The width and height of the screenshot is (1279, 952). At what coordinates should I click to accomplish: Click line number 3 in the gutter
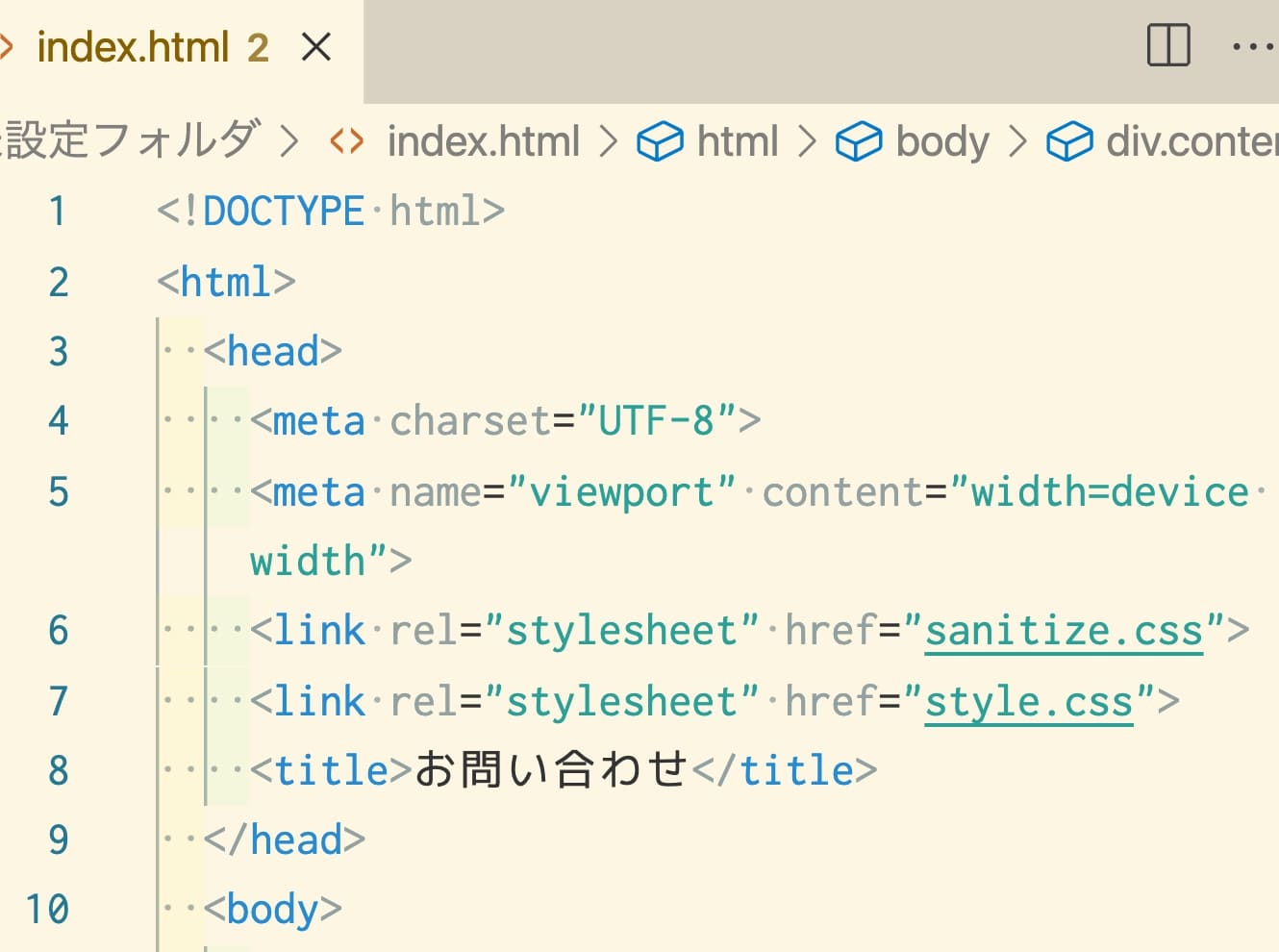coord(59,352)
